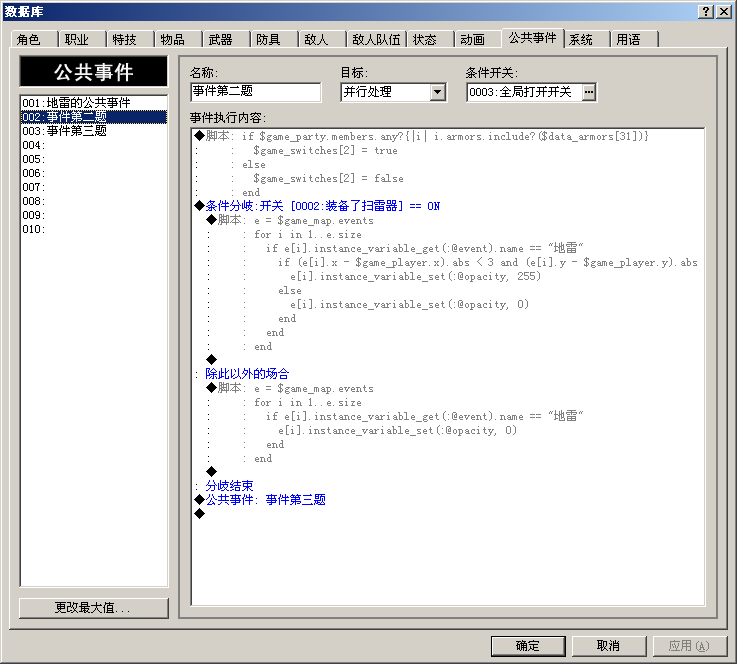737x664 pixels.
Task: Click the help question mark button
Action: pyautogui.click(x=706, y=11)
